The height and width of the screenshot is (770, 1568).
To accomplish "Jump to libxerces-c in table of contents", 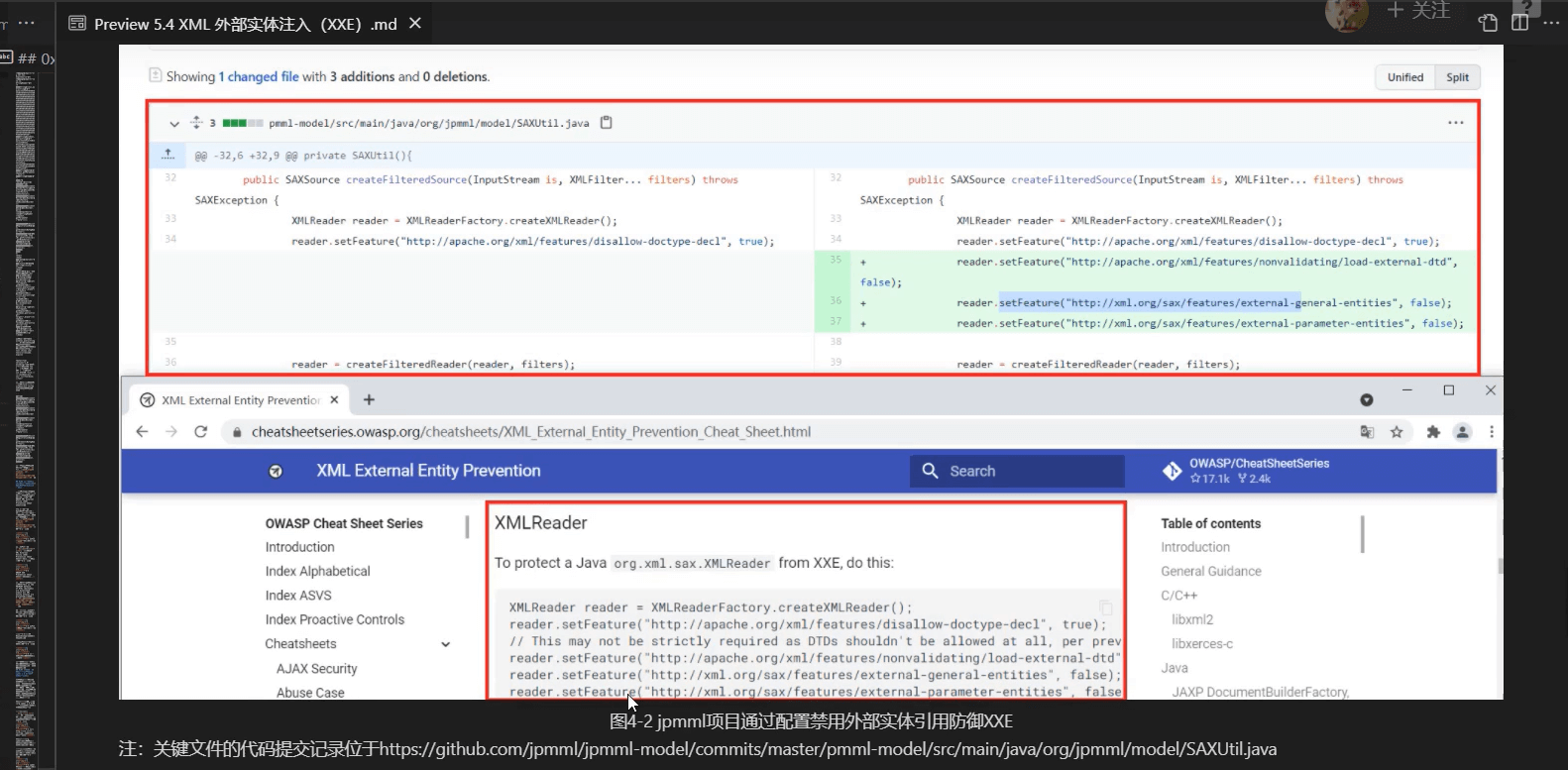I will click(x=1202, y=644).
